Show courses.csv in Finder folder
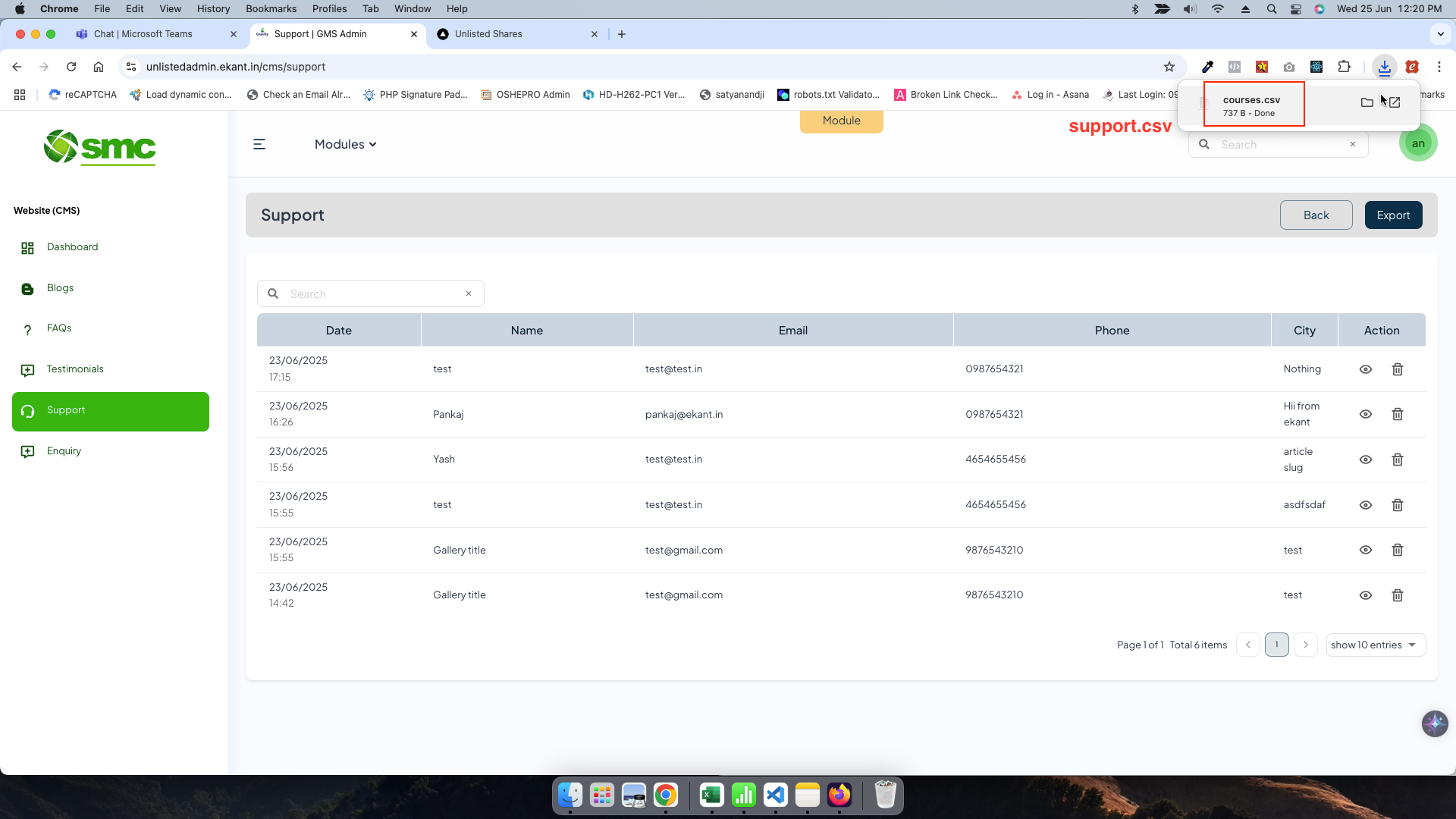Screen dimensions: 1456x819 tap(1367, 102)
